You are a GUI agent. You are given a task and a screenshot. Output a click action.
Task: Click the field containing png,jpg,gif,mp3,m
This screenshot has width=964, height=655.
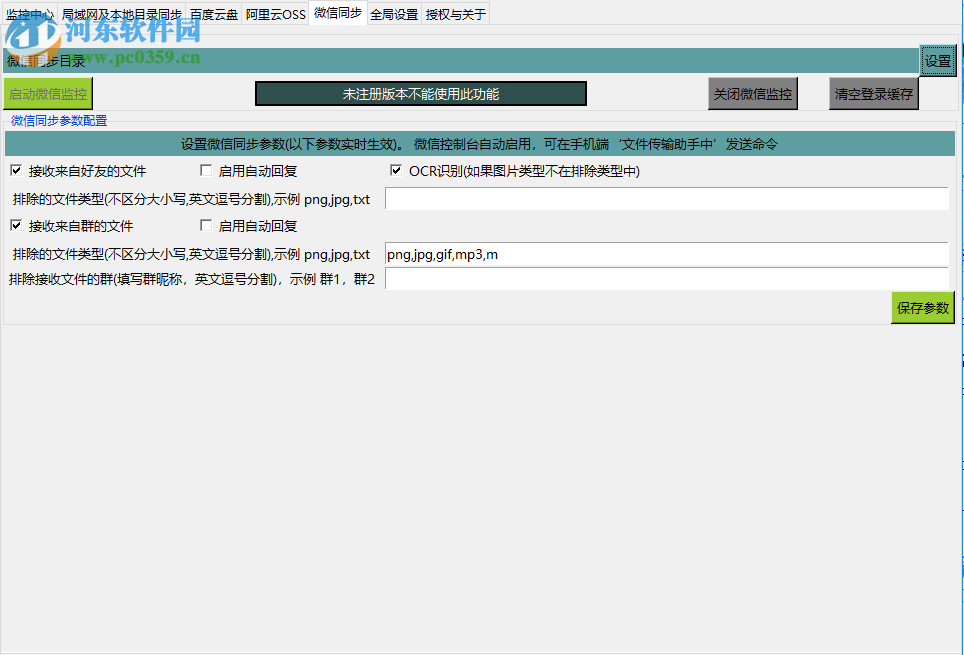pos(666,254)
